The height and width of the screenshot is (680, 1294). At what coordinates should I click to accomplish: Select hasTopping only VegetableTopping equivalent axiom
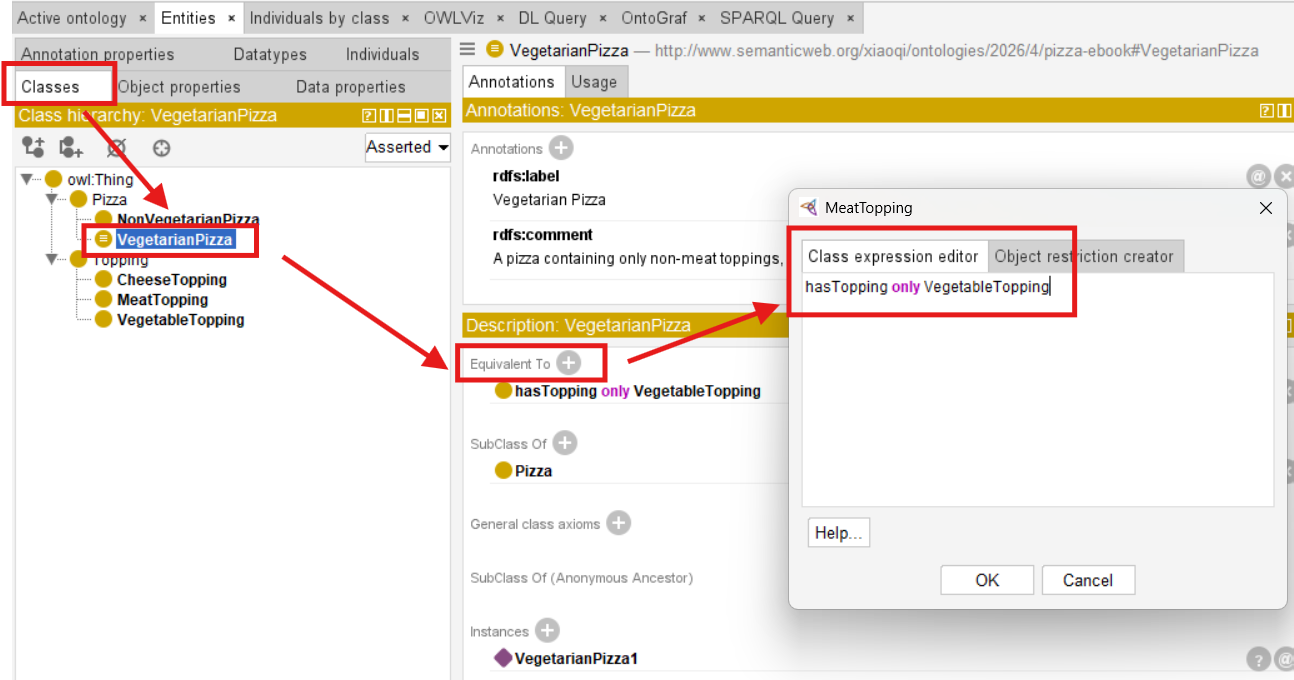pos(637,391)
